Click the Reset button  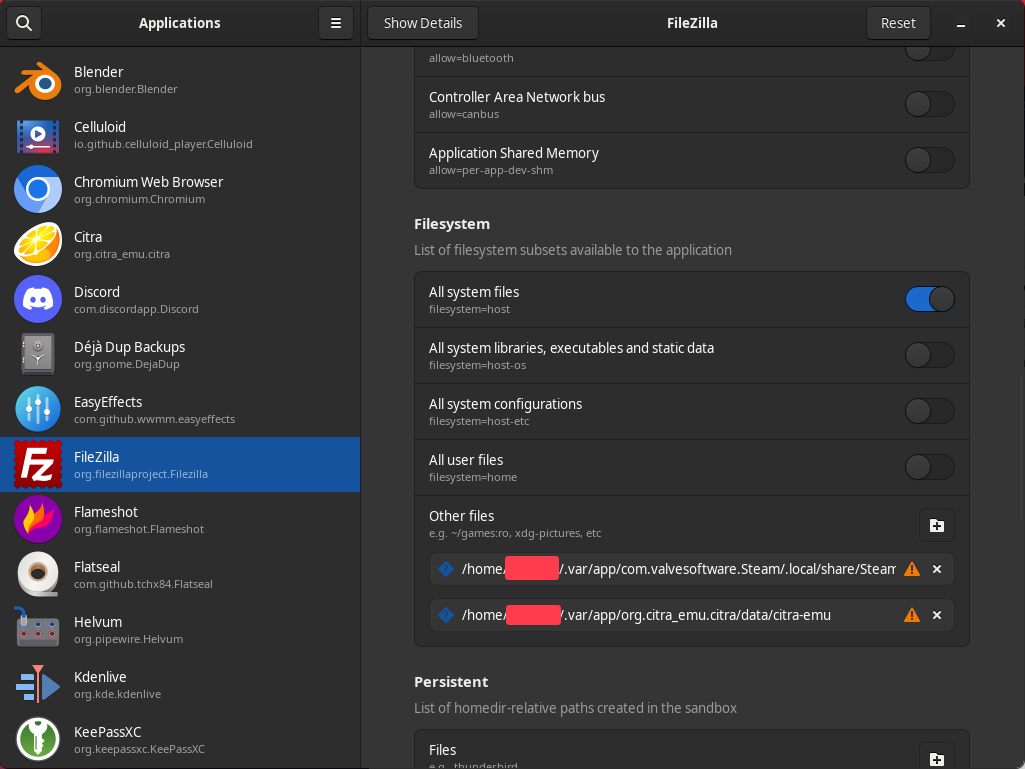(898, 23)
